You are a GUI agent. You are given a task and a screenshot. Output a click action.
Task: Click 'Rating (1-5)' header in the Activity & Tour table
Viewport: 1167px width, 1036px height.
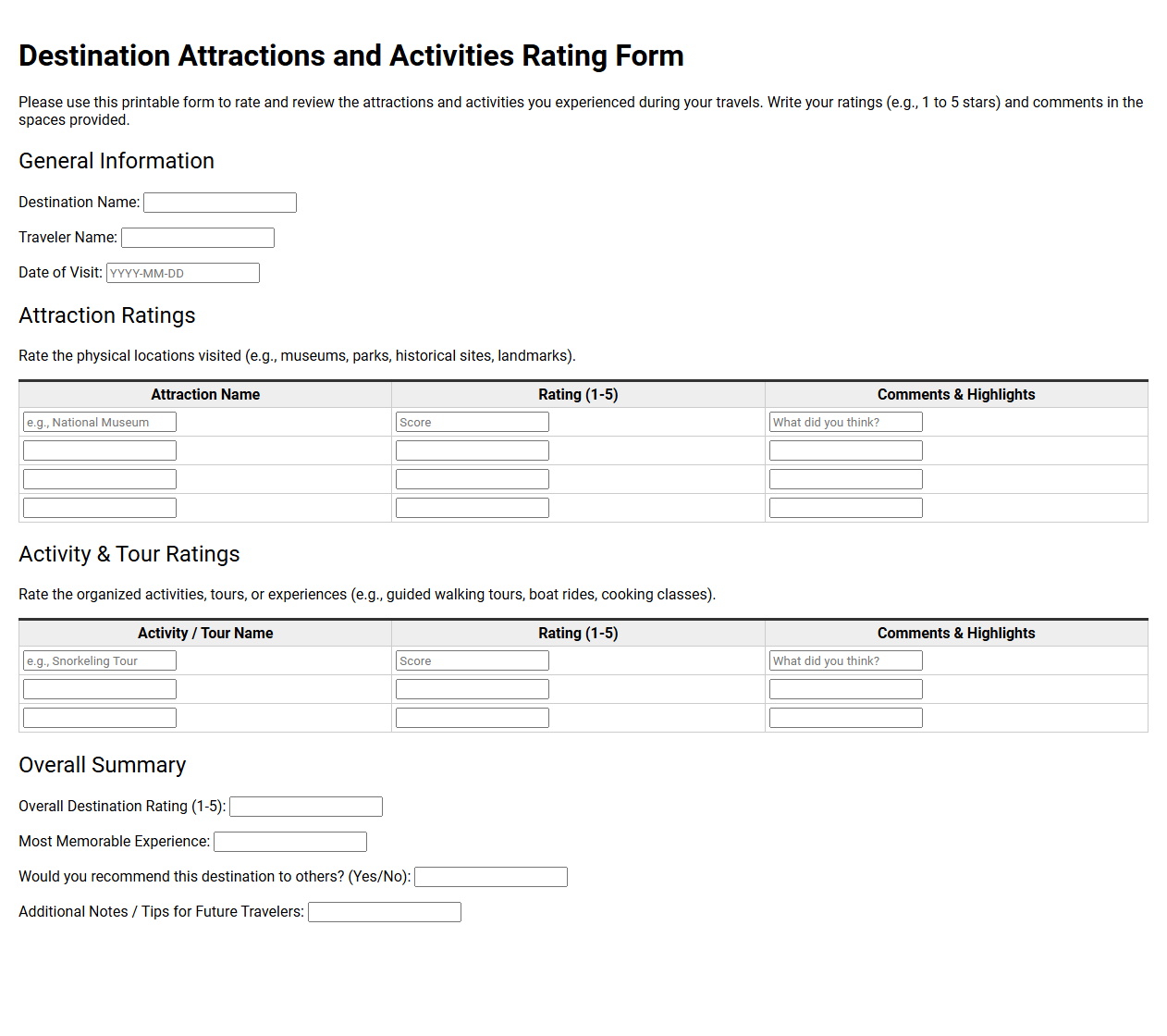578,634
